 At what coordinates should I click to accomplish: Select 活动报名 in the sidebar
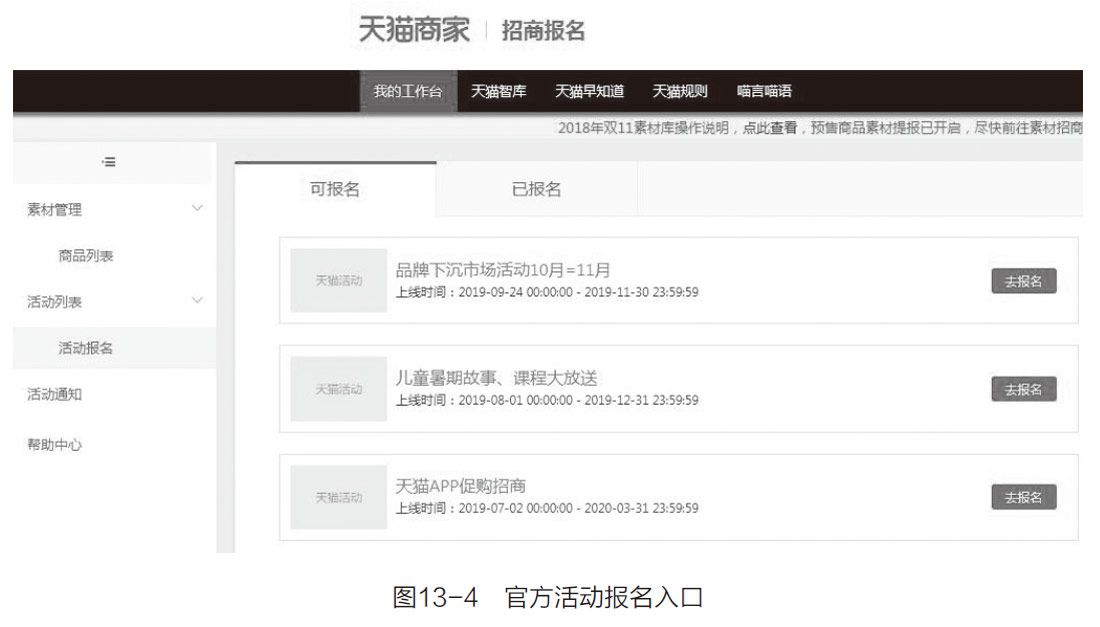pos(86,348)
